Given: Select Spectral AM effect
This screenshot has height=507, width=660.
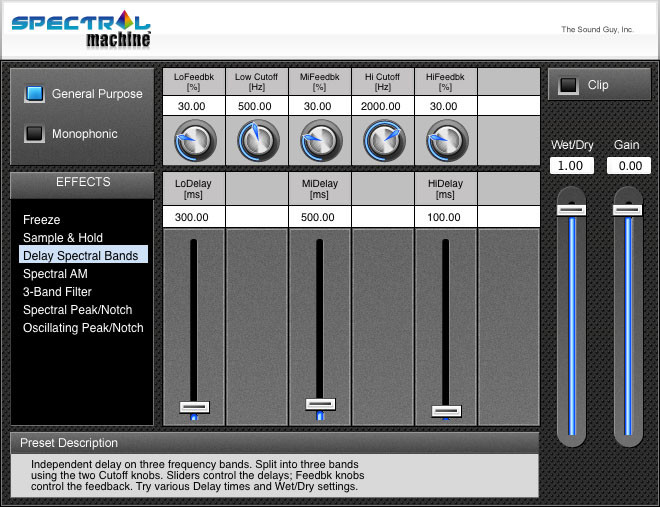Looking at the screenshot, I should pyautogui.click(x=55, y=274).
